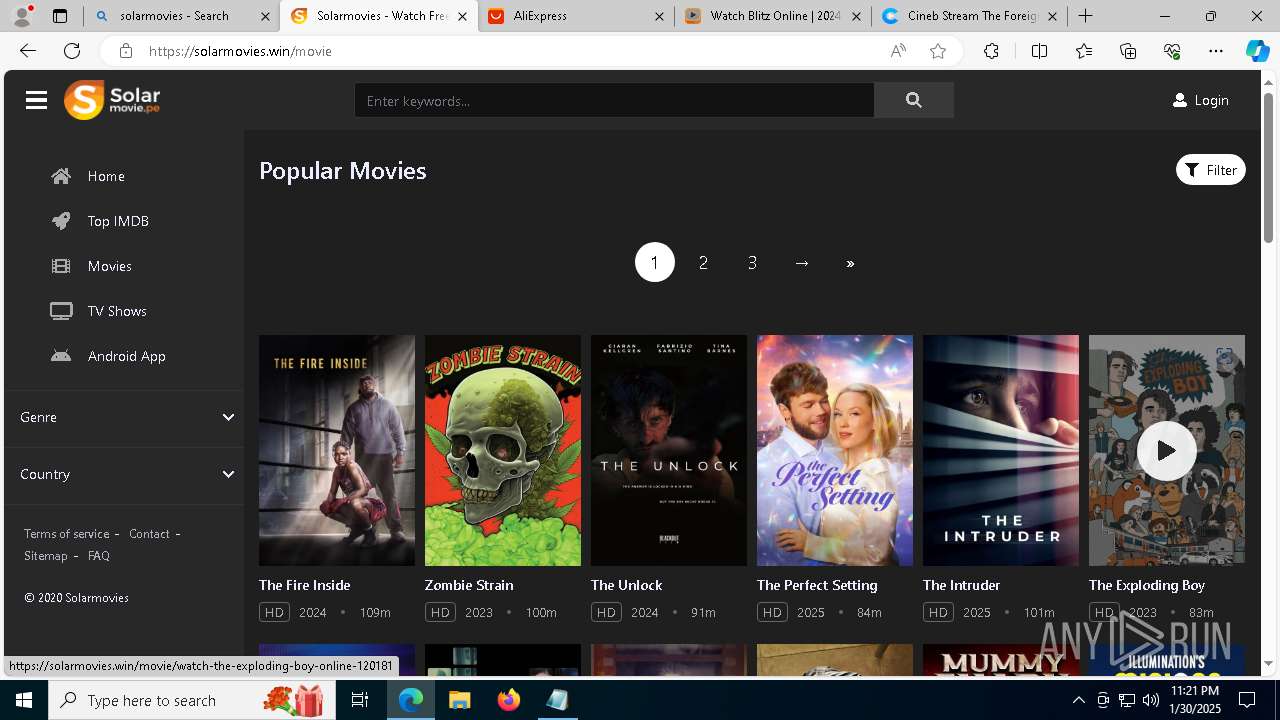Viewport: 1280px width, 720px height.
Task: Refresh the page
Action: 72,51
